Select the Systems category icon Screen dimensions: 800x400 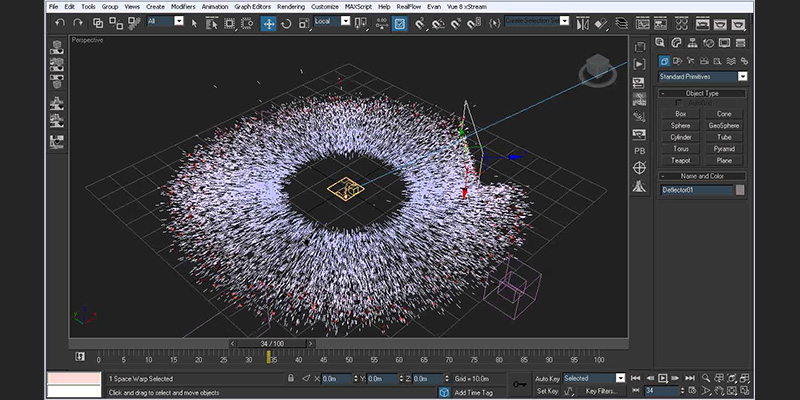744,61
